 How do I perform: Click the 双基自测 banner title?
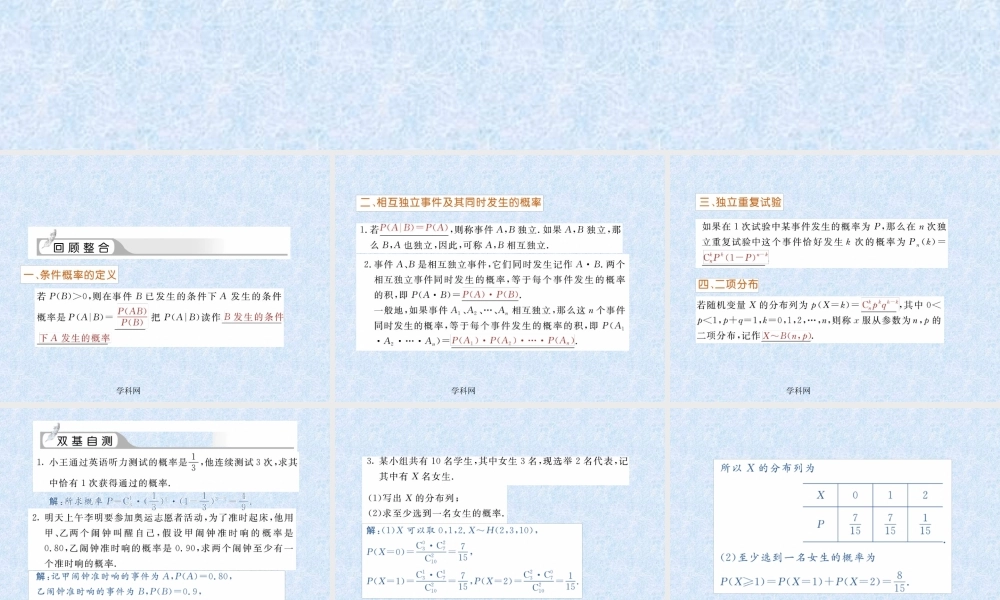click(85, 441)
